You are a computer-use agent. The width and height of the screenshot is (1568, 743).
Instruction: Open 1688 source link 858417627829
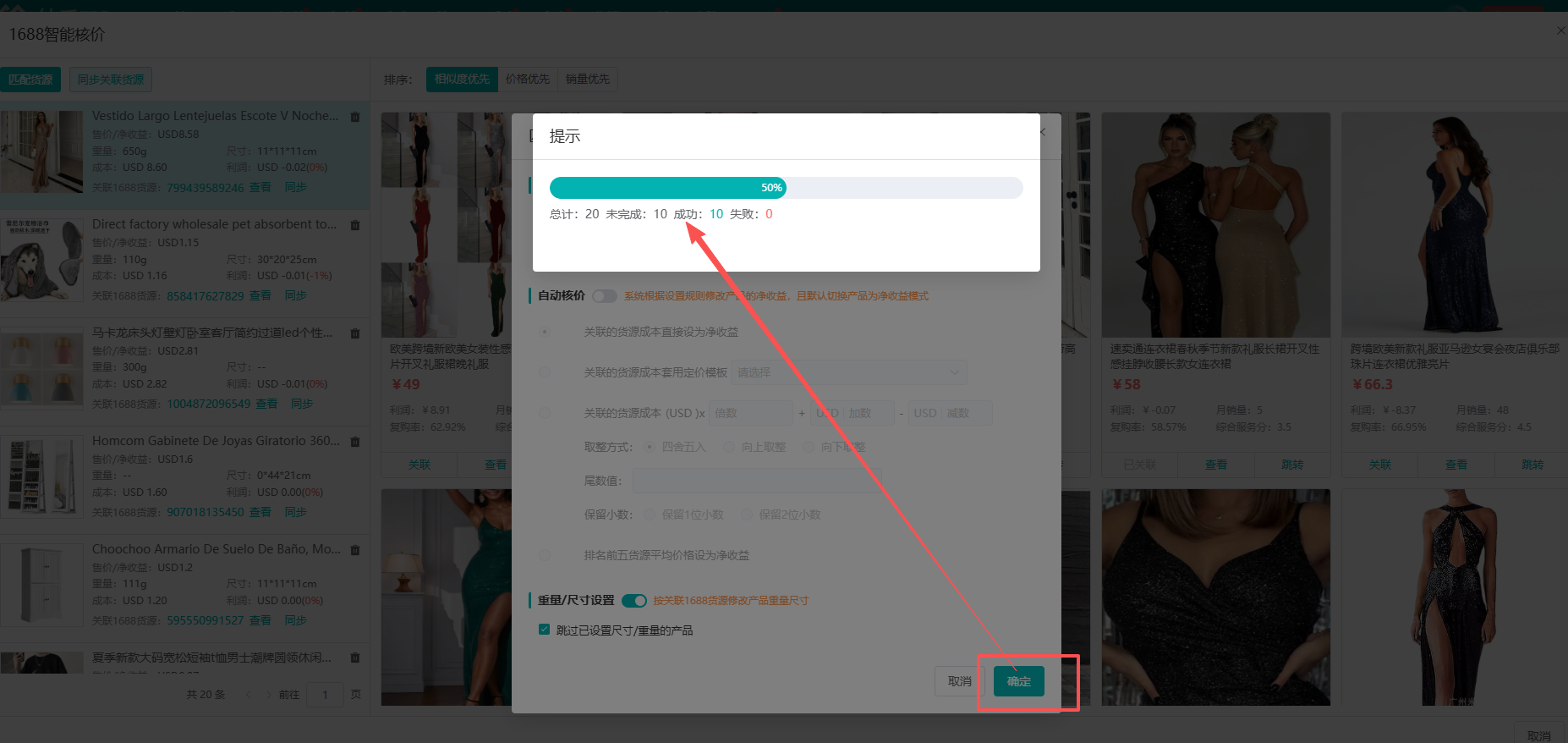(206, 296)
